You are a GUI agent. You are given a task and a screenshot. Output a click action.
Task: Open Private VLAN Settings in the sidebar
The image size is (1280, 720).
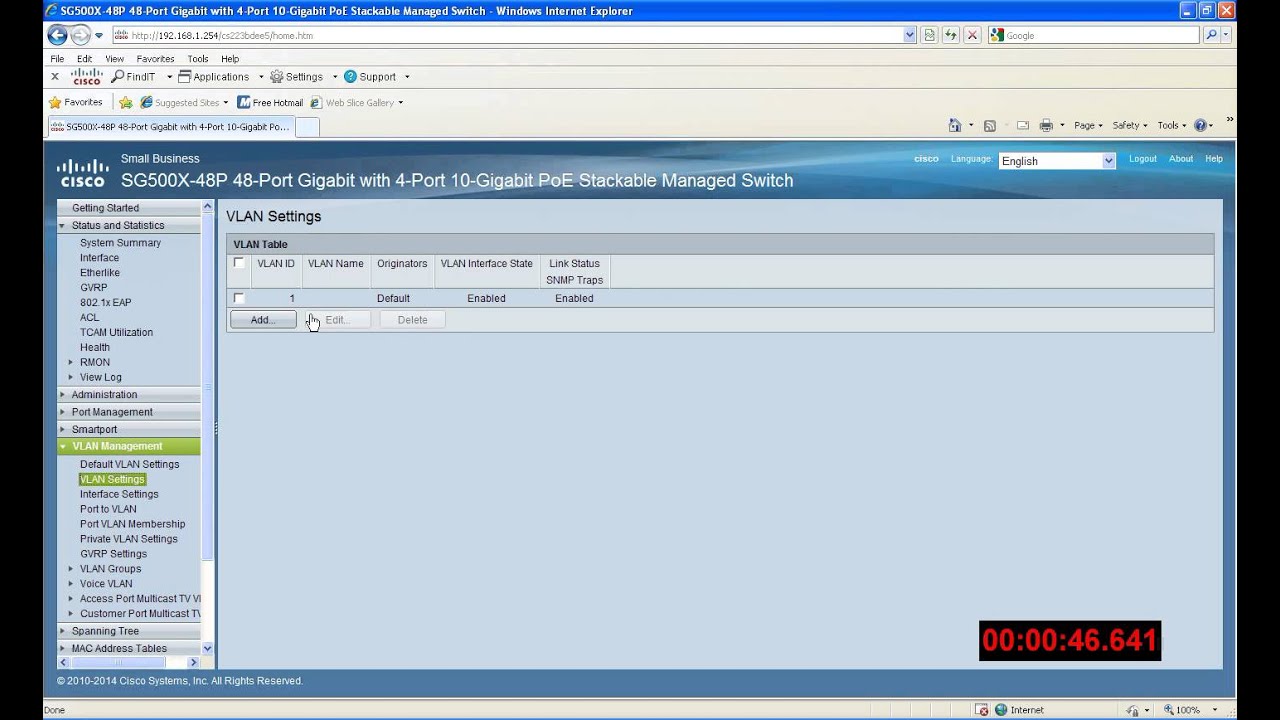(129, 539)
